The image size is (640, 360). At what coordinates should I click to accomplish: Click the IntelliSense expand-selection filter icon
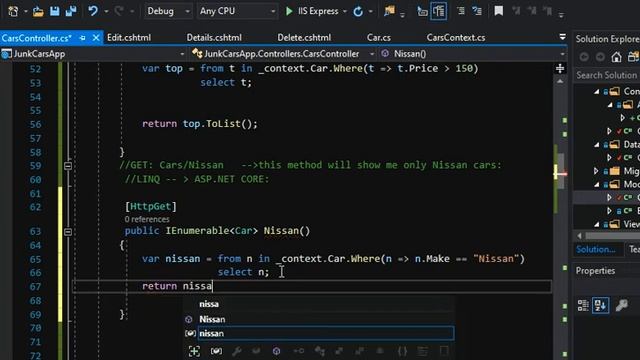(194, 351)
